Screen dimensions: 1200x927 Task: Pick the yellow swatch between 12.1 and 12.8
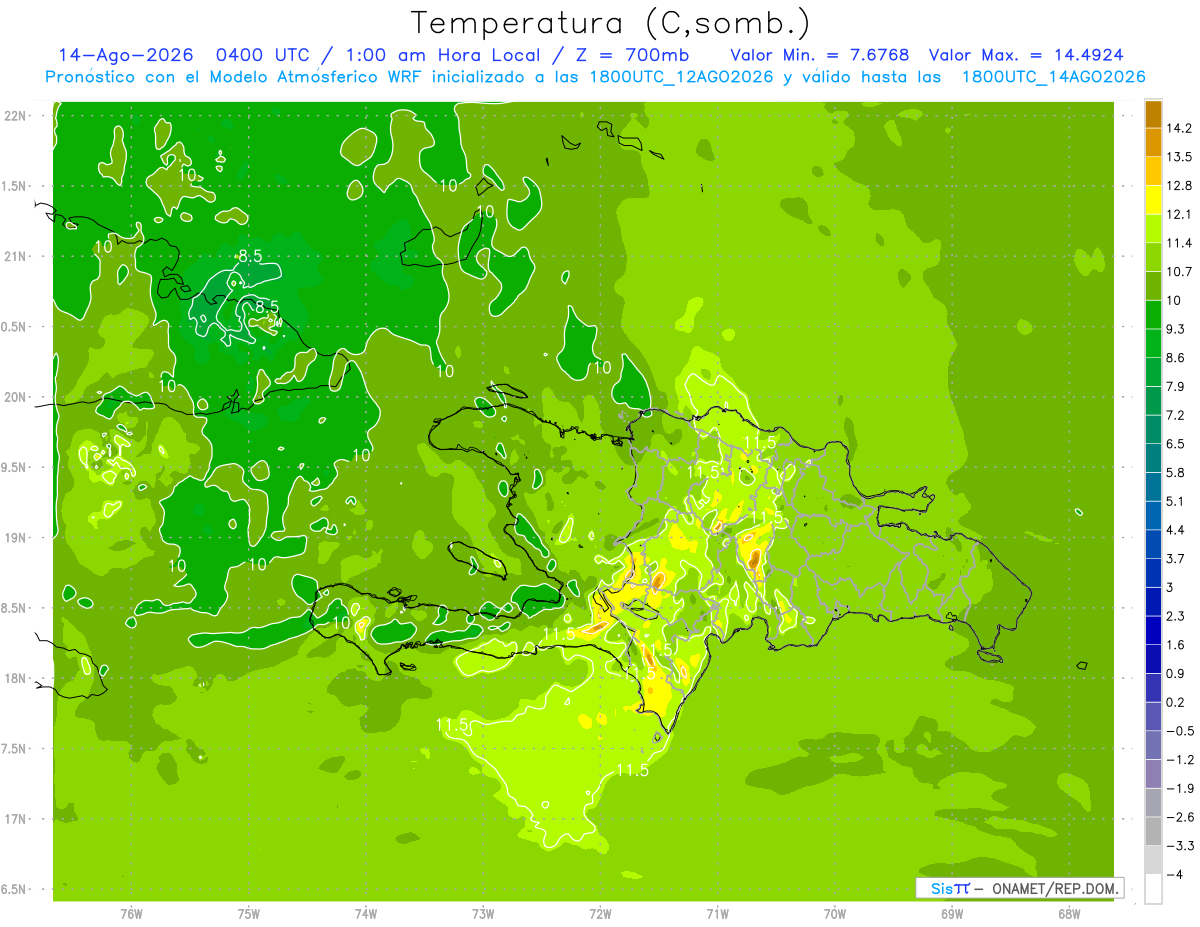click(x=1153, y=200)
